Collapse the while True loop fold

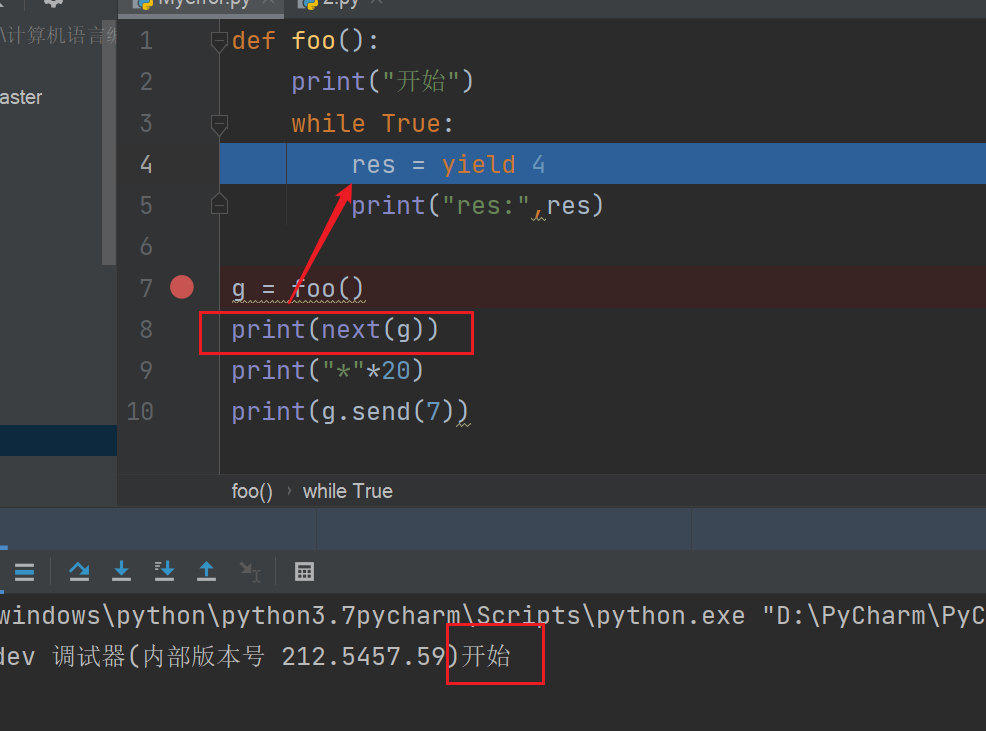point(219,124)
